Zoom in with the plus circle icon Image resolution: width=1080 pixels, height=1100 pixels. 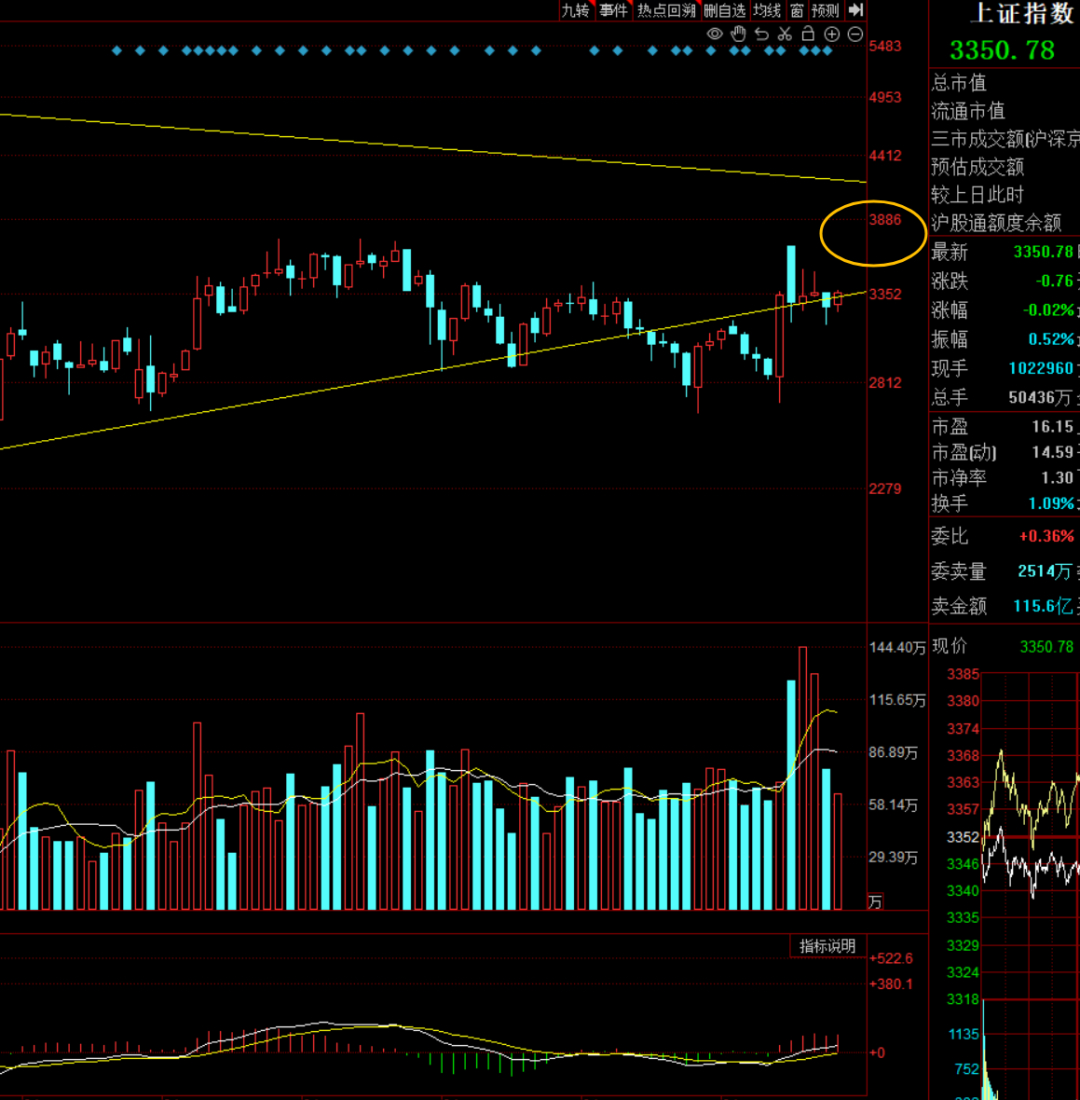(x=832, y=34)
